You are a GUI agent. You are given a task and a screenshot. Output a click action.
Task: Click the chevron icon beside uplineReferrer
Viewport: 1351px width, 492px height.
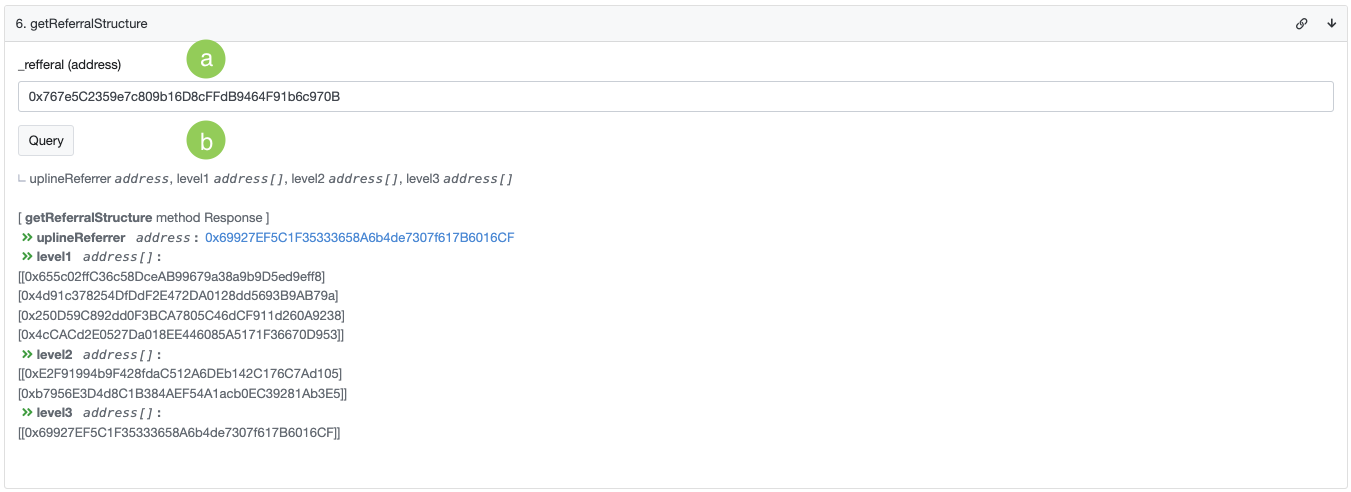click(27, 238)
